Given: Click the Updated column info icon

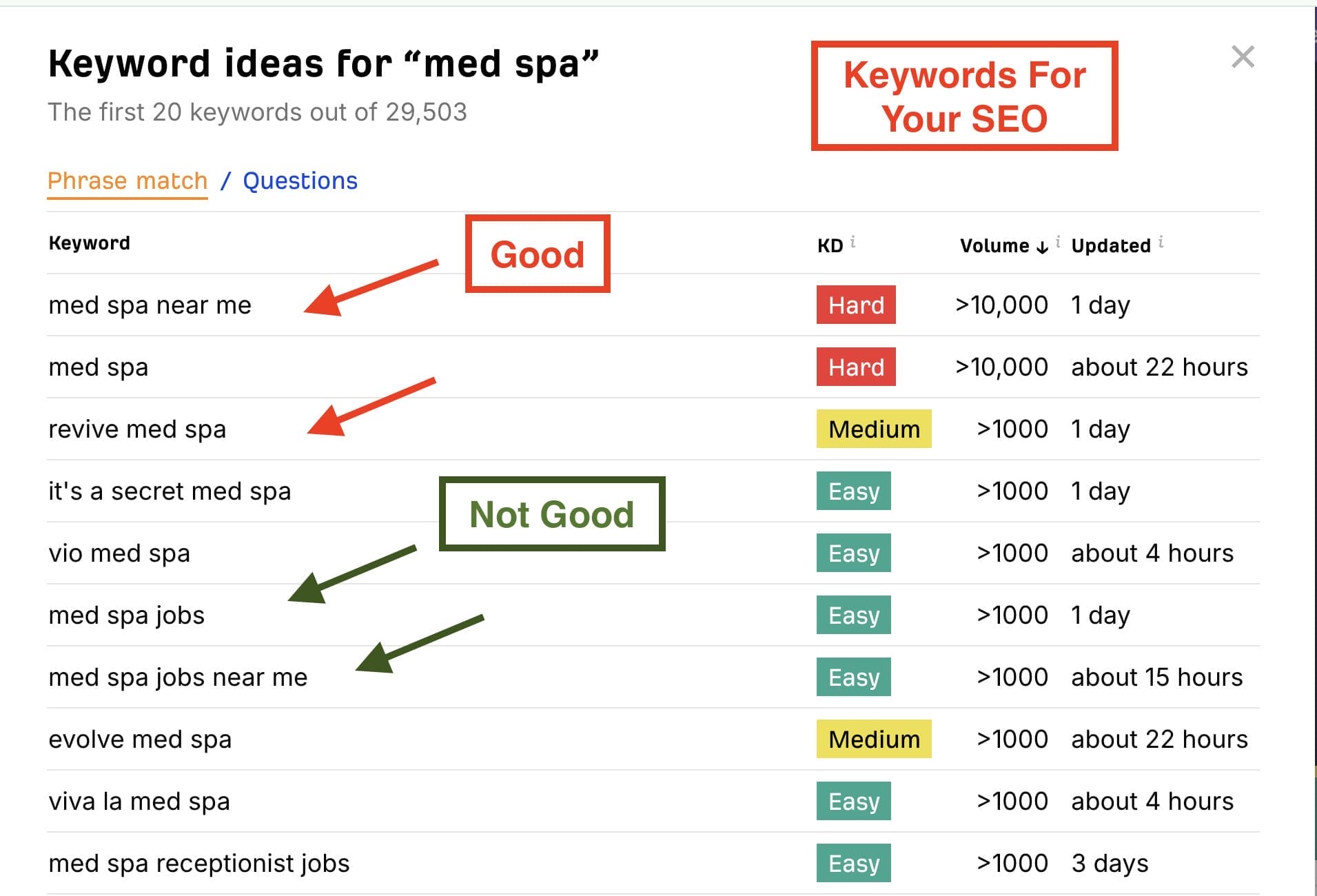Looking at the screenshot, I should 1161,242.
